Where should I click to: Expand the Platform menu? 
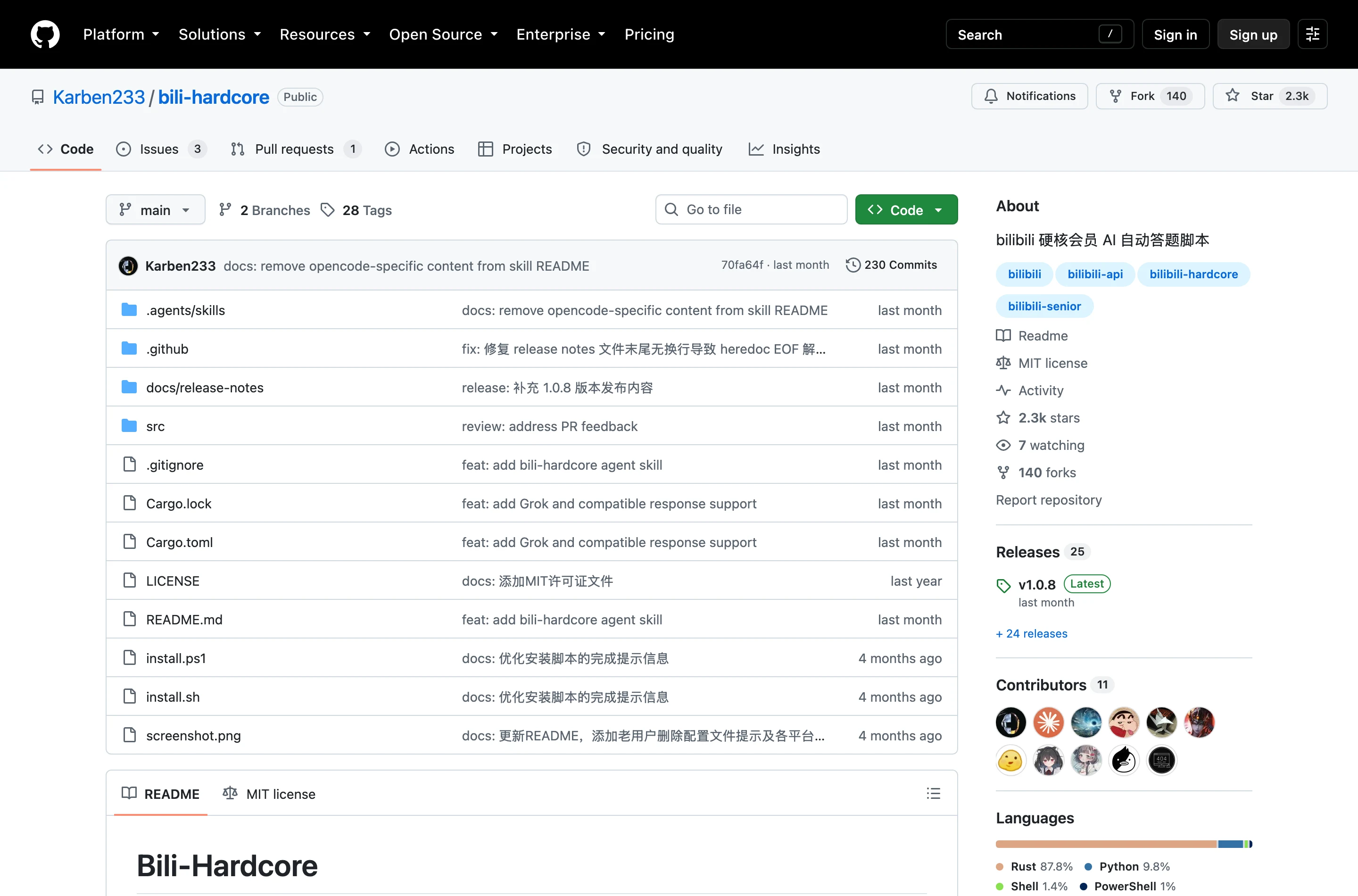click(x=121, y=34)
